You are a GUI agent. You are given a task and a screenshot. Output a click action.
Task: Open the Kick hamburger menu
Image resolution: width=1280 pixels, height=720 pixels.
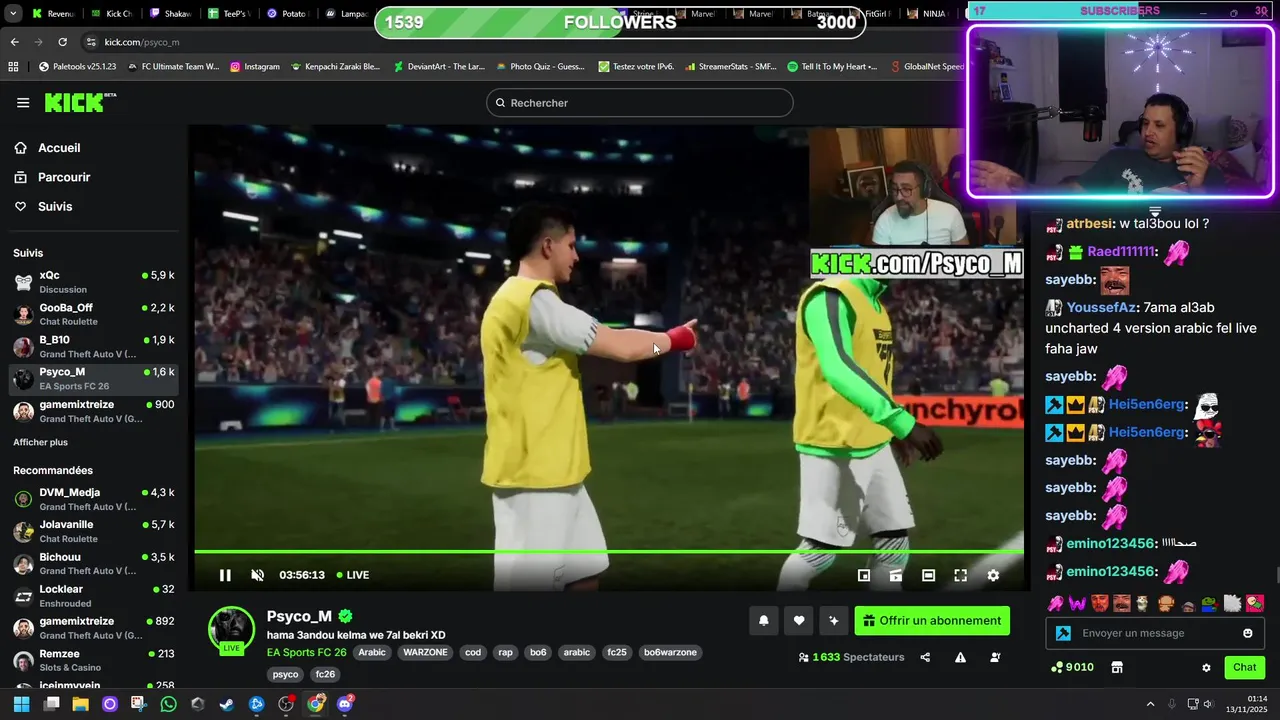(x=23, y=103)
